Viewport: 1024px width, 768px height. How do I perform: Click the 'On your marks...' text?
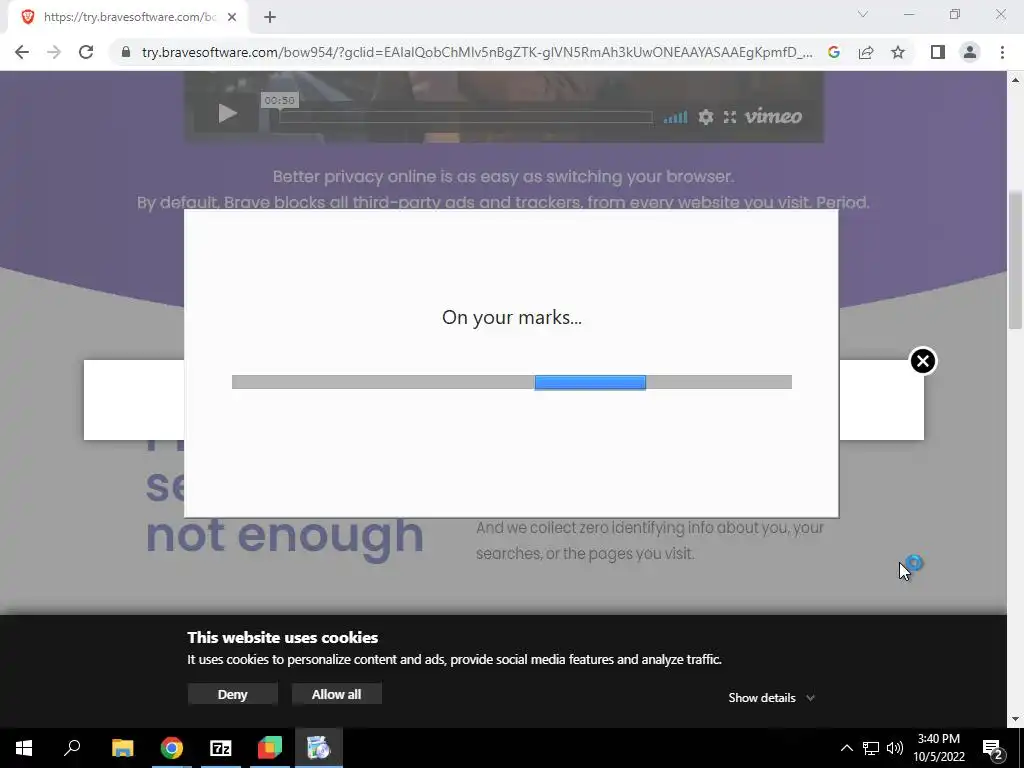pos(511,317)
